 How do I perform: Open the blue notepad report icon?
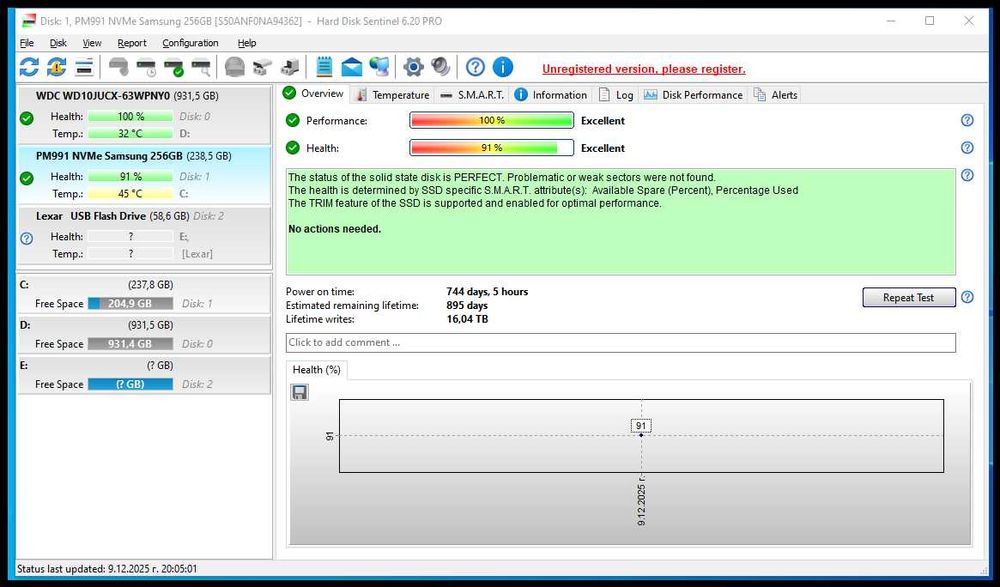[324, 67]
